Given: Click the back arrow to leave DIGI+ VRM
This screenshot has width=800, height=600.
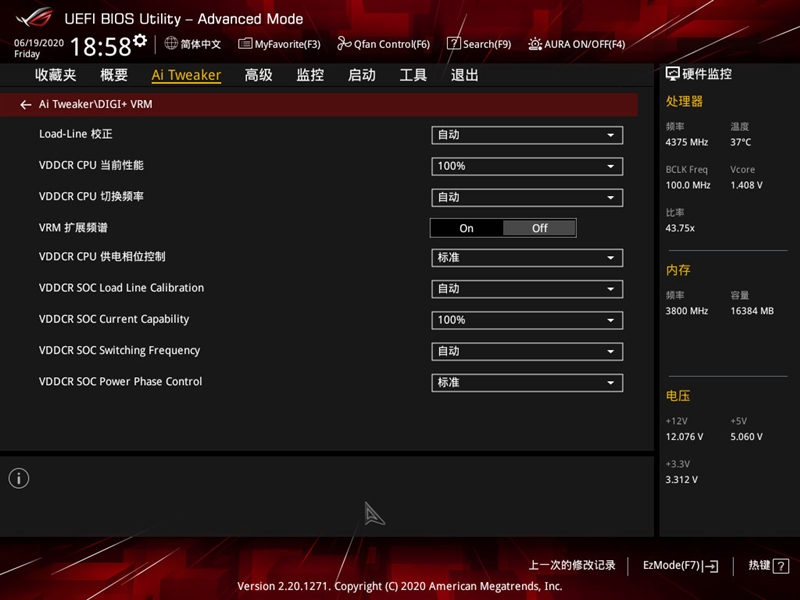Looking at the screenshot, I should 25,104.
